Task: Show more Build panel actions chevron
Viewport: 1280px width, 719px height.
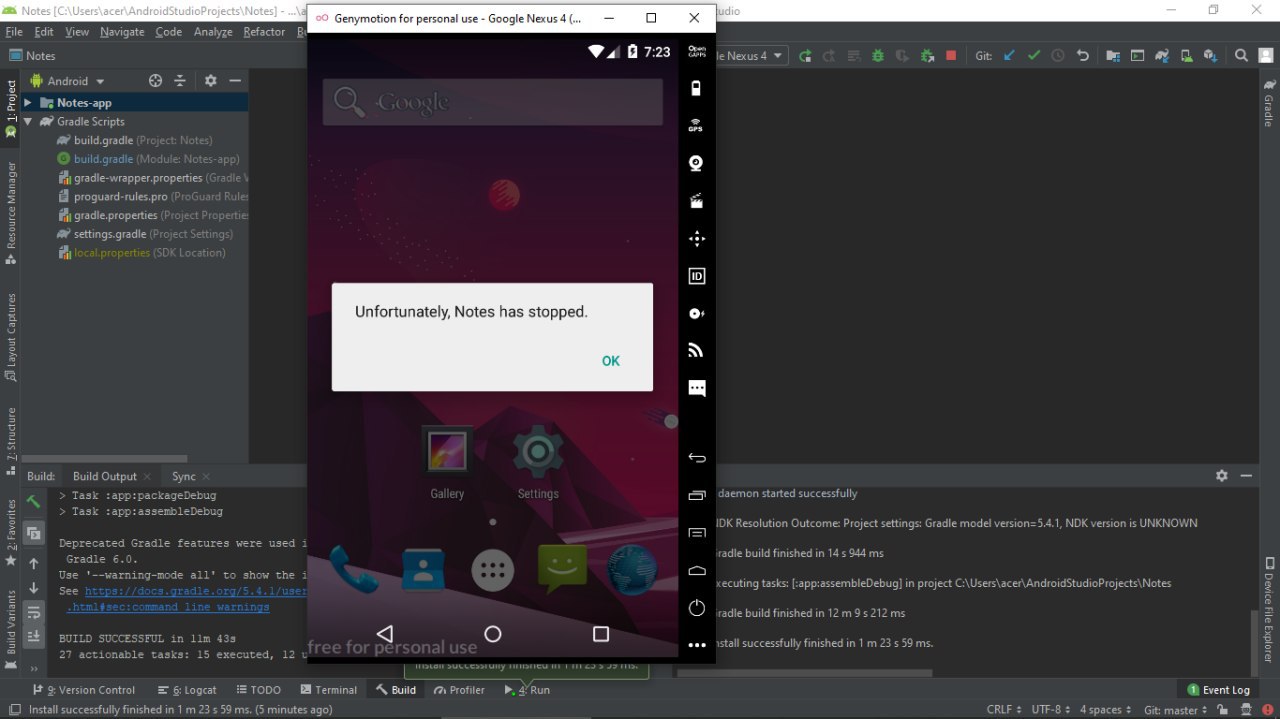Action: click(x=34, y=668)
